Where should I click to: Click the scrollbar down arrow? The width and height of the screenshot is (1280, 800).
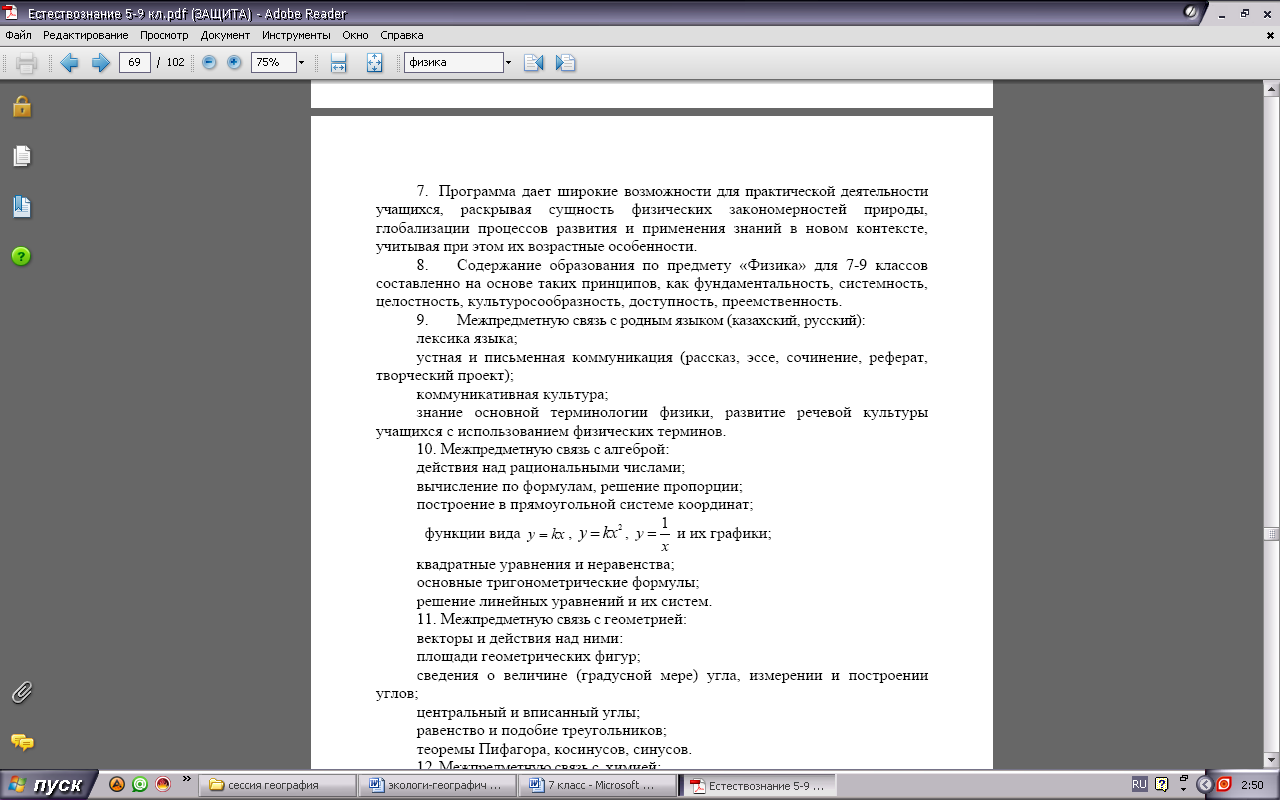tap(1271, 761)
